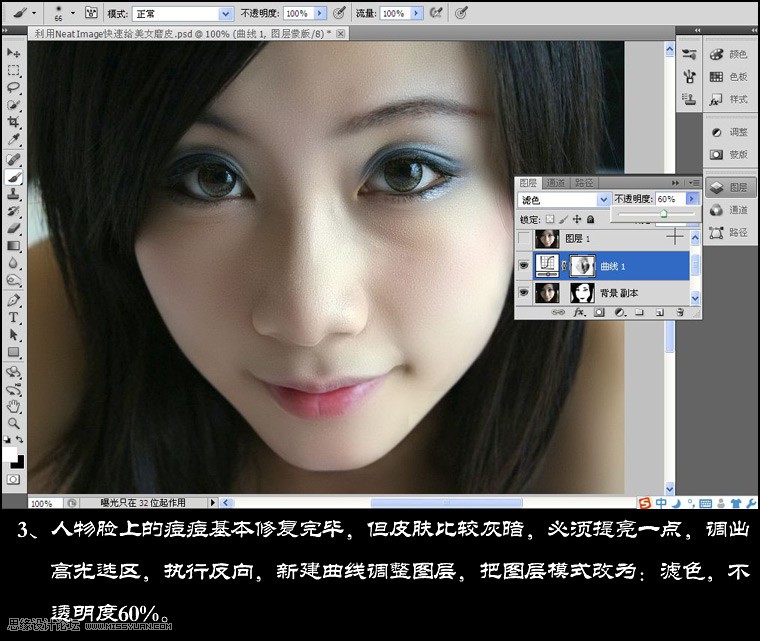Click the new adjustment layer icon

[x=619, y=312]
